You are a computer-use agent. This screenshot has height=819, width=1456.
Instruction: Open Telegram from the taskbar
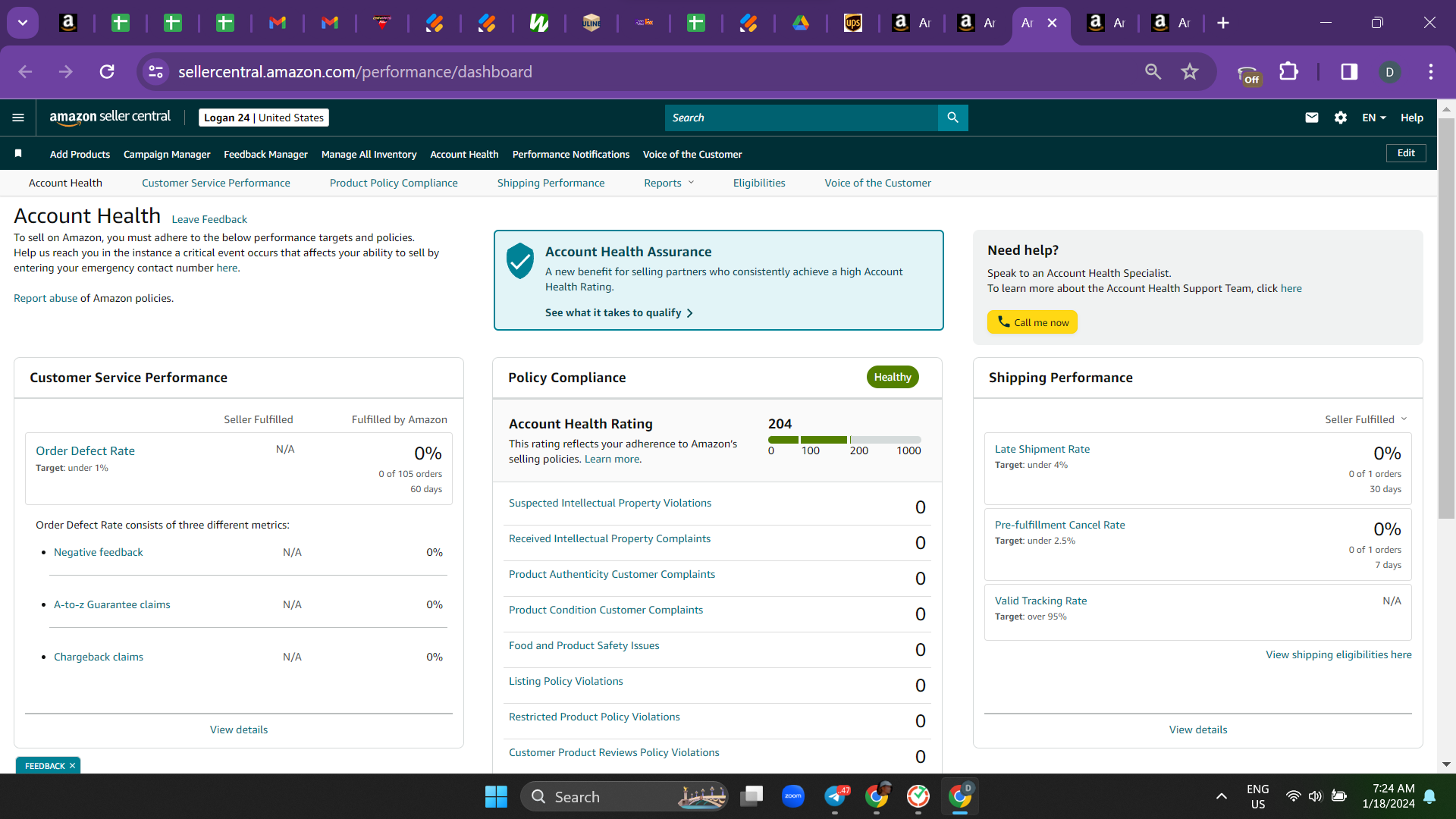pos(835,796)
